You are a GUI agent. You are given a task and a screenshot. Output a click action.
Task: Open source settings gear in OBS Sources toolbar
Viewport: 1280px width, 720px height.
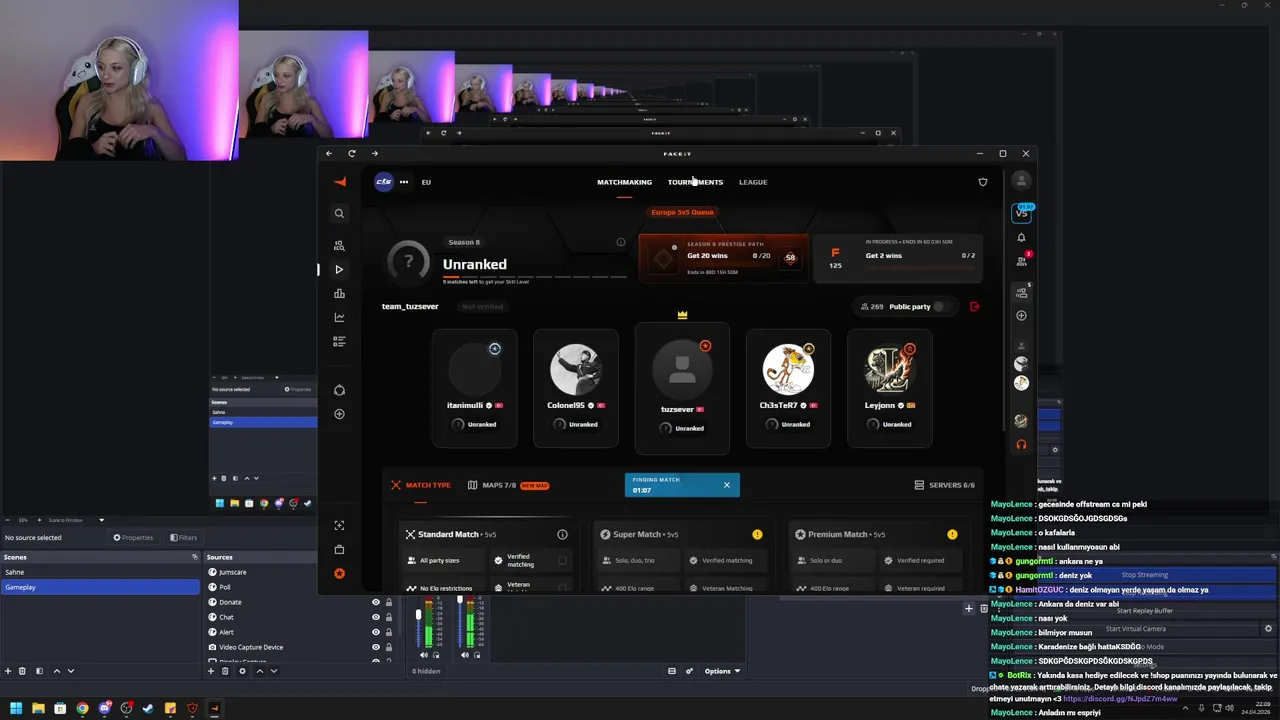(242, 671)
